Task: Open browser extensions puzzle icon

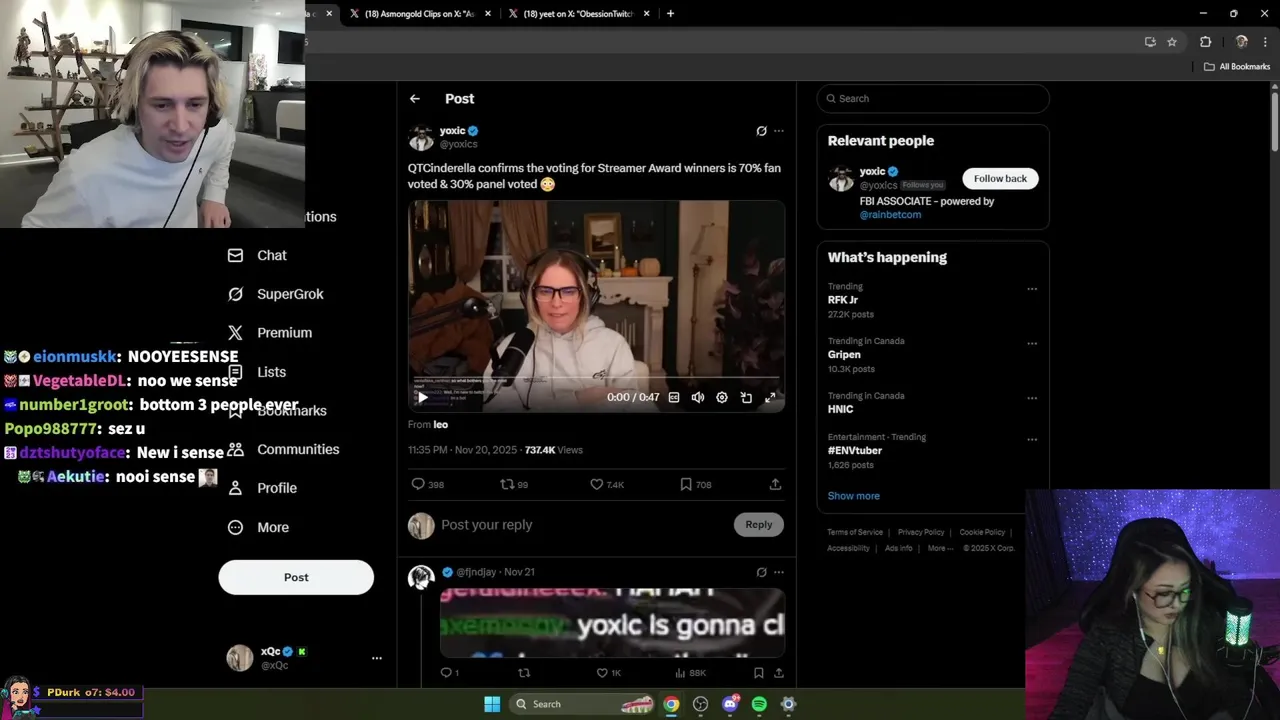Action: coord(1205,42)
